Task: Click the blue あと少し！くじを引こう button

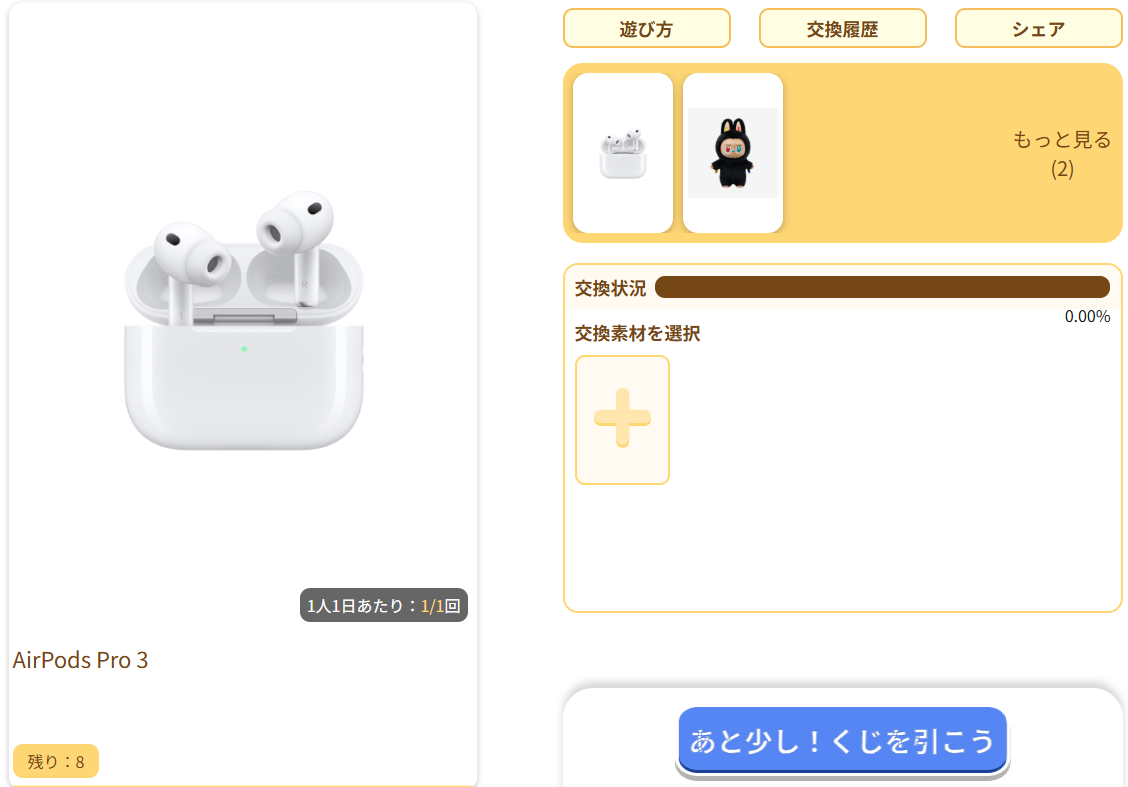Action: coord(842,740)
